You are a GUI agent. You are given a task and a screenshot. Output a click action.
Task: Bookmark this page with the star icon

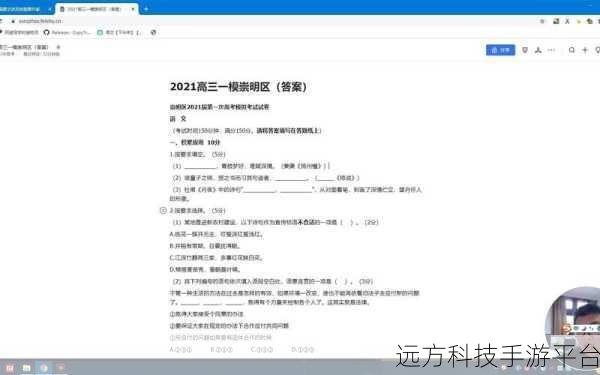[542, 21]
